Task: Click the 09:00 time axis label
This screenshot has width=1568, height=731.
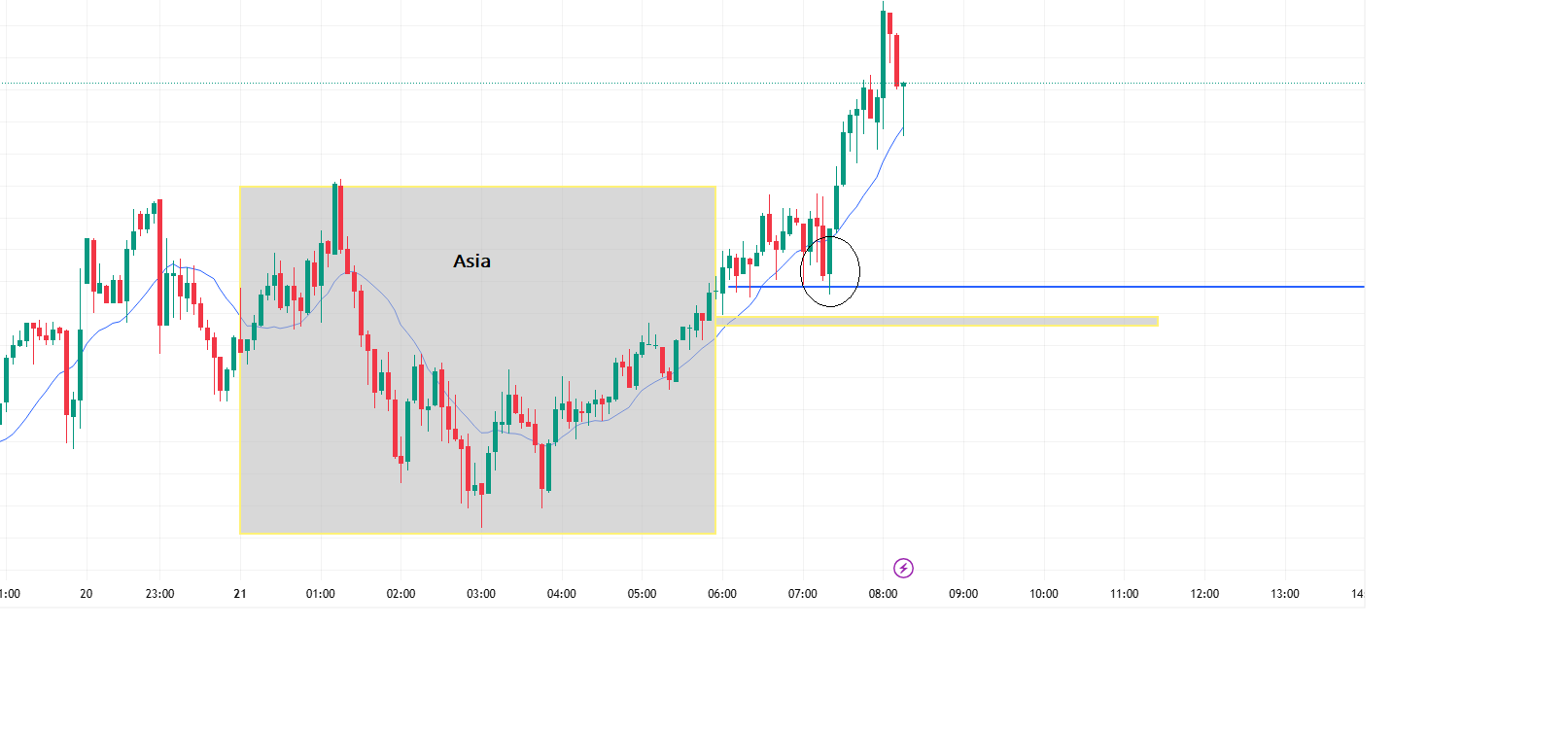Action: tap(963, 594)
